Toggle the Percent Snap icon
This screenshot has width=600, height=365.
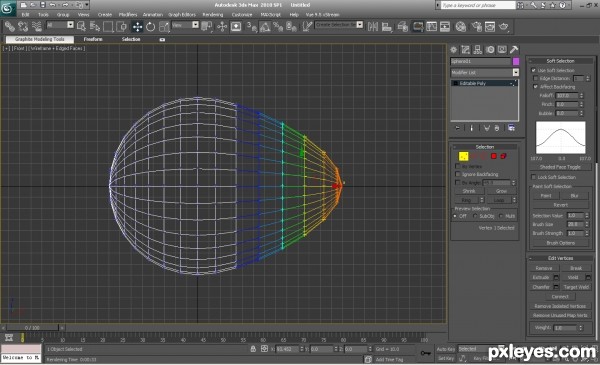(x=278, y=26)
